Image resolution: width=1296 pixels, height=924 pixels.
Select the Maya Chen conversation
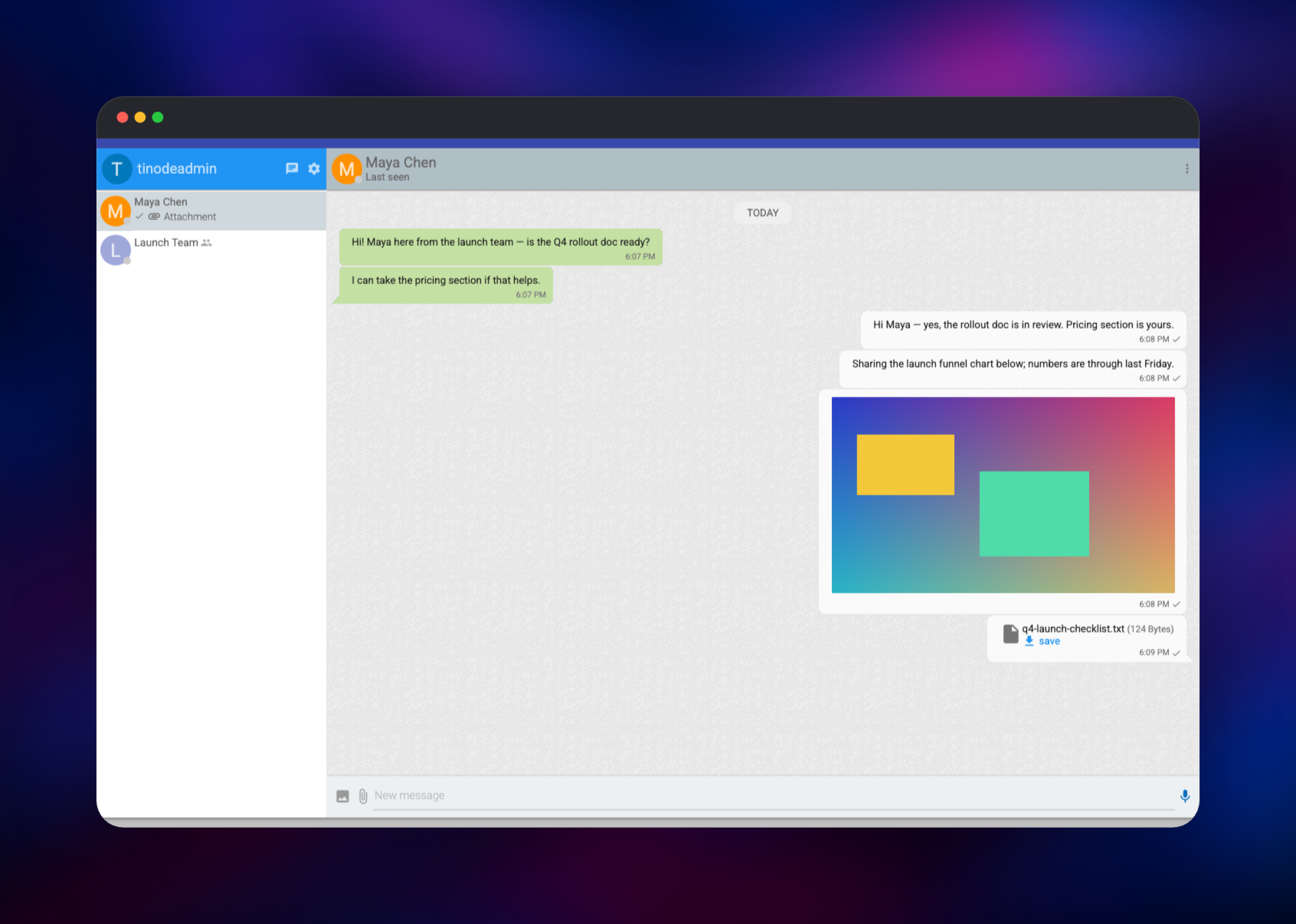212,211
